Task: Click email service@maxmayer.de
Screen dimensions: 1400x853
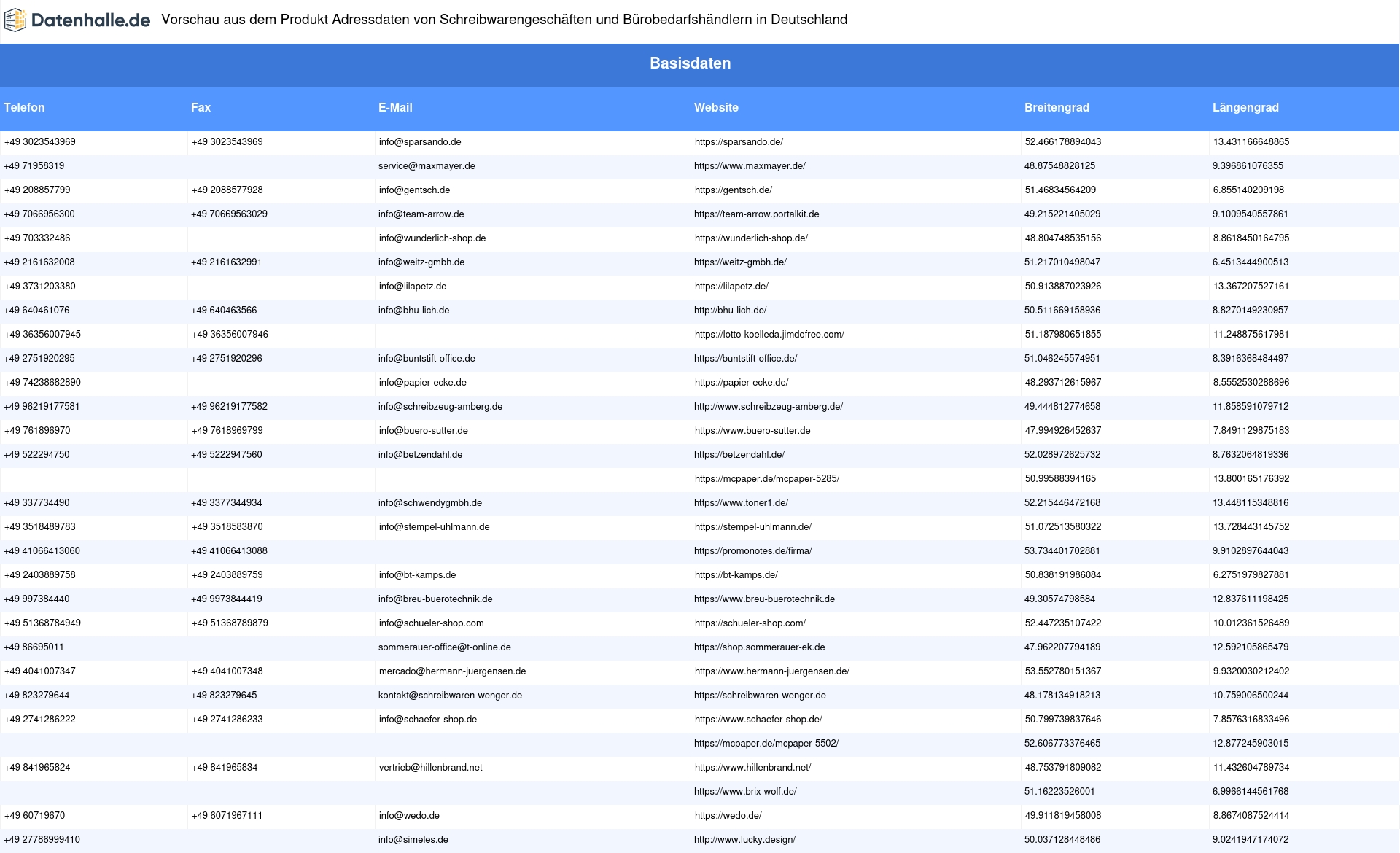Action: (x=427, y=166)
